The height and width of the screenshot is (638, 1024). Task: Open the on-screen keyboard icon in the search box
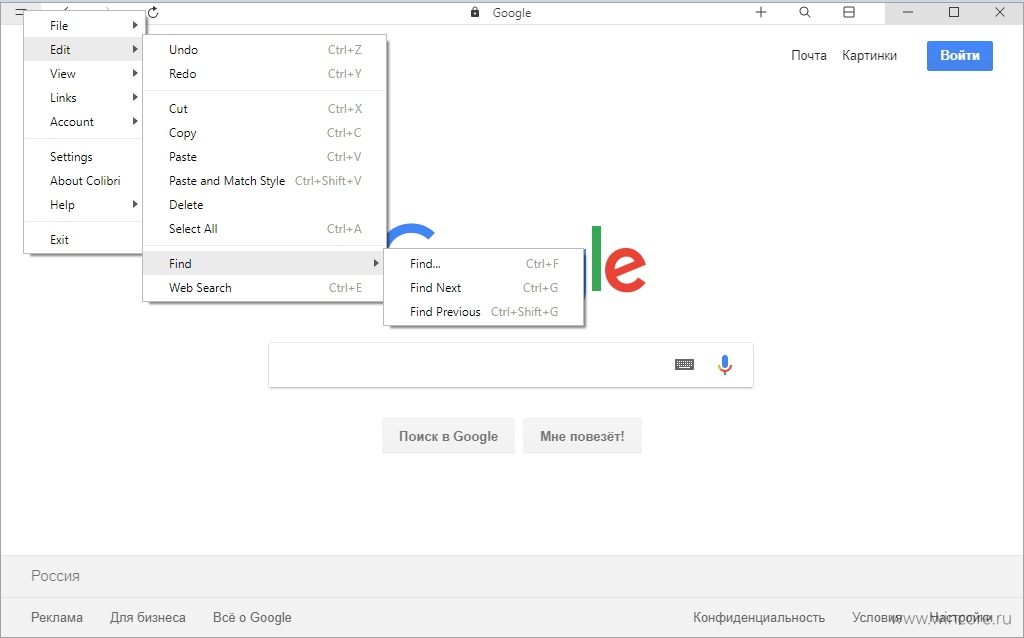point(684,364)
